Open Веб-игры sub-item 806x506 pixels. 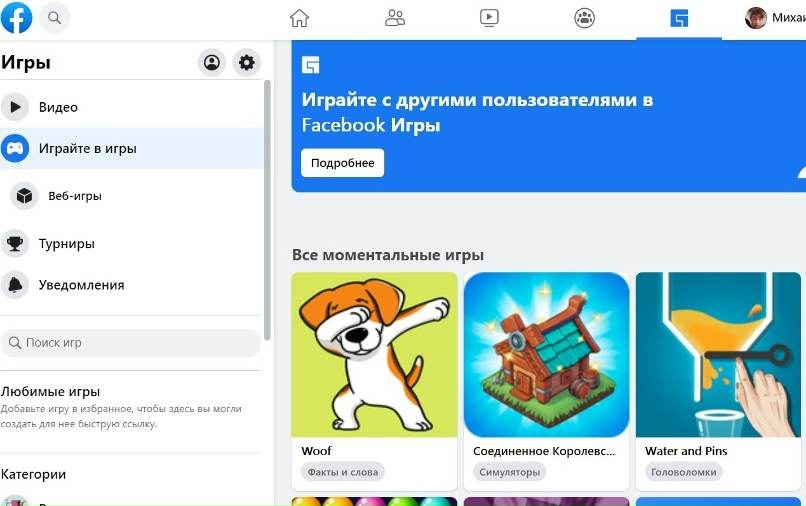132,196
